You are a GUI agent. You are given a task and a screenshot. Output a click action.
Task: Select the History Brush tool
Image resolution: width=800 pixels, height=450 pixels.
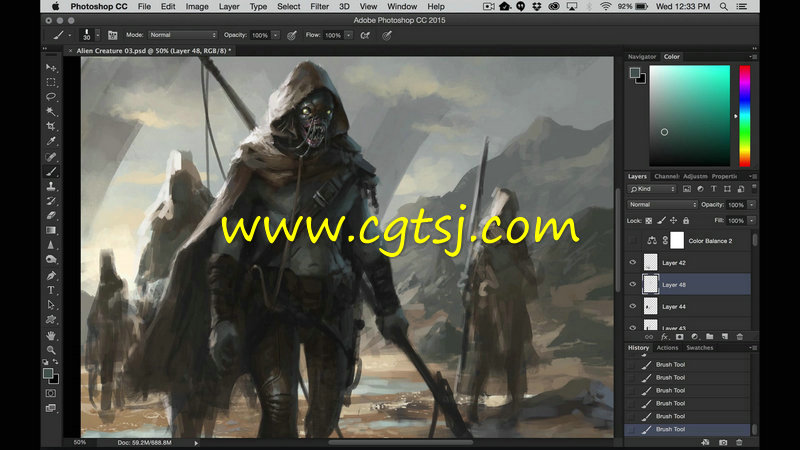tap(51, 201)
